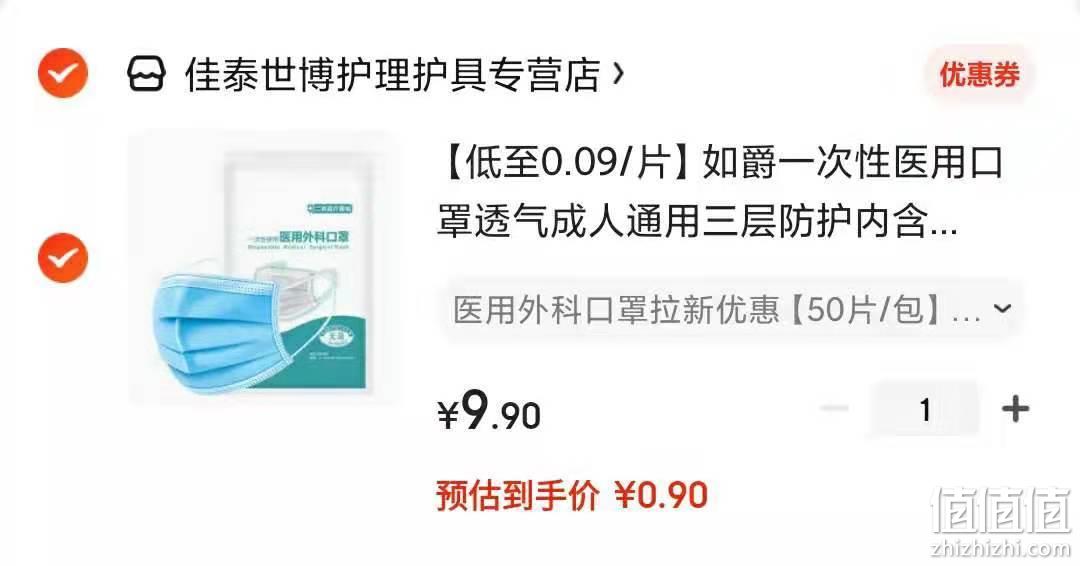Decrease quantity with the minus icon
The width and height of the screenshot is (1080, 566).
tap(834, 409)
